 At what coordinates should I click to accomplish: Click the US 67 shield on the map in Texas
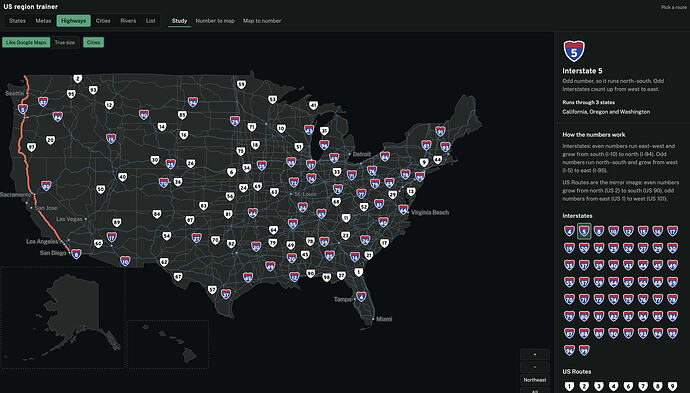(178, 277)
